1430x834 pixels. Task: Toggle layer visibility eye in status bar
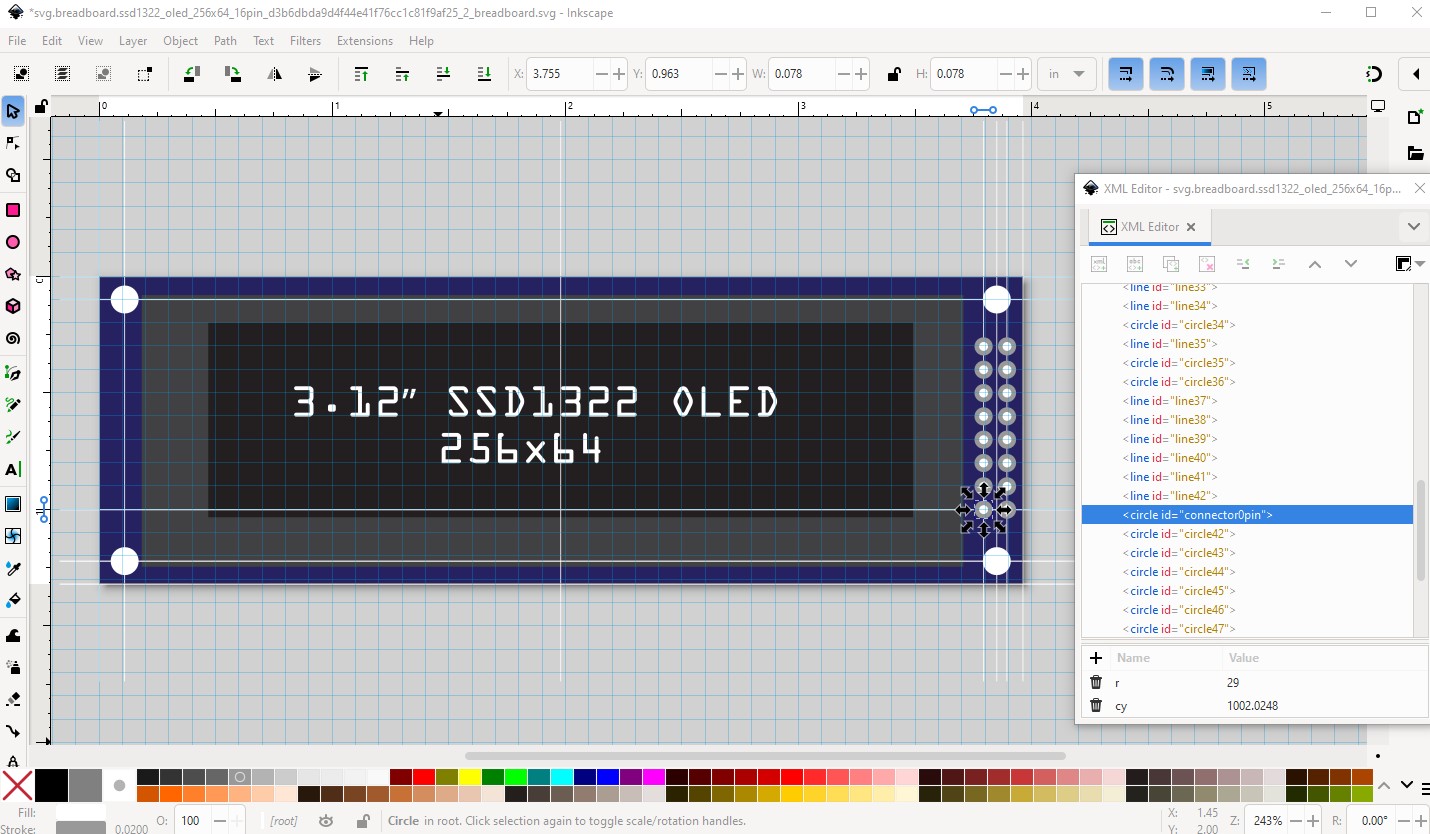pos(326,821)
